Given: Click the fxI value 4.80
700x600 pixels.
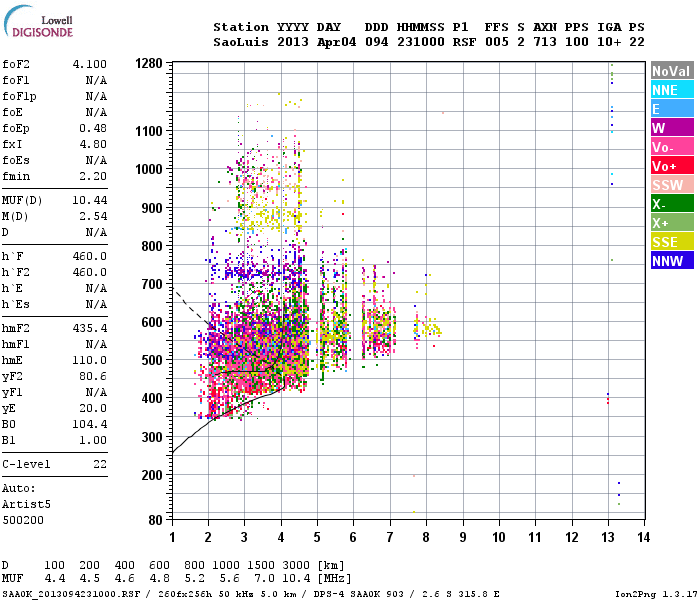Looking at the screenshot, I should coord(93,144).
